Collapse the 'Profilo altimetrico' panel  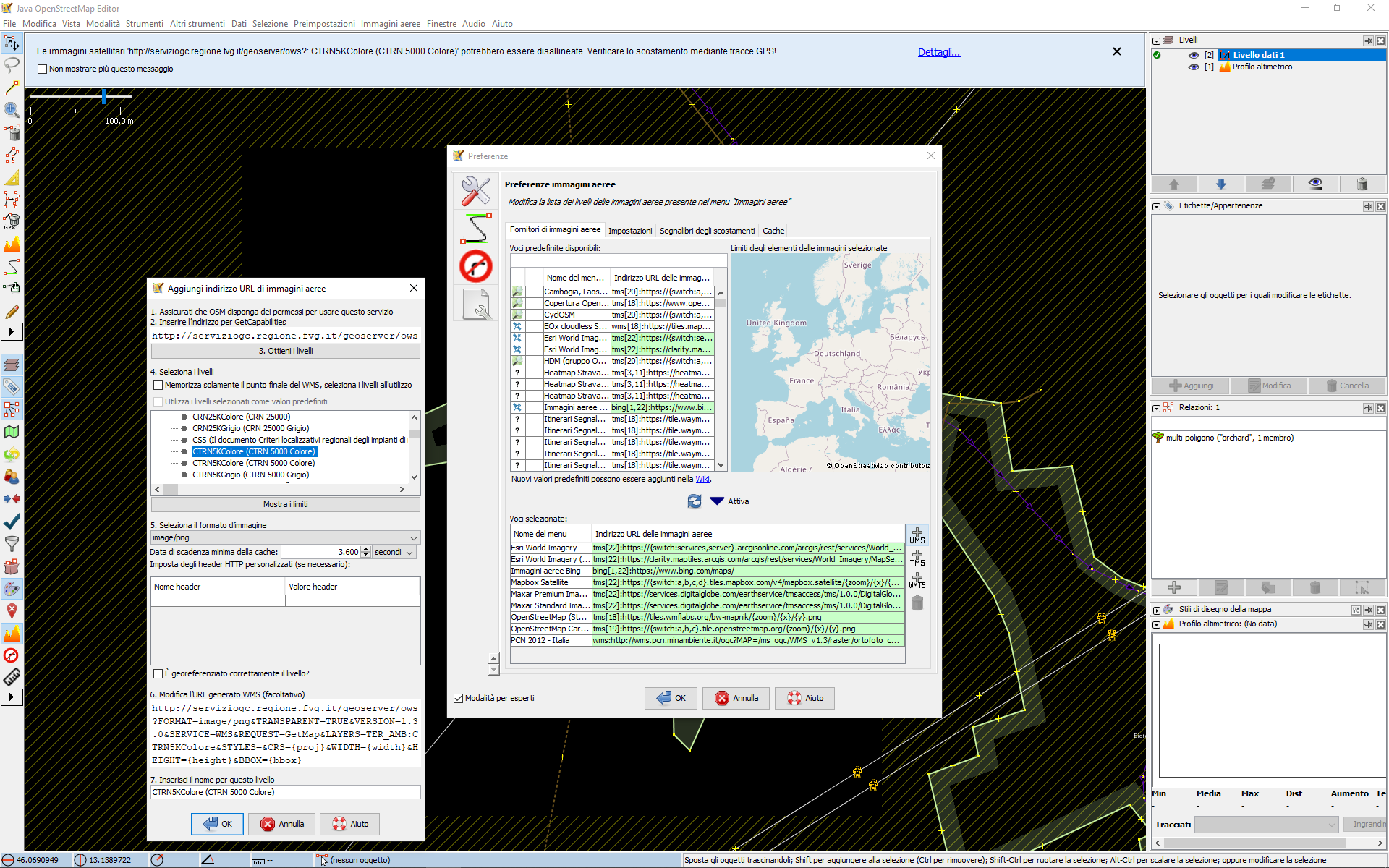click(1157, 624)
